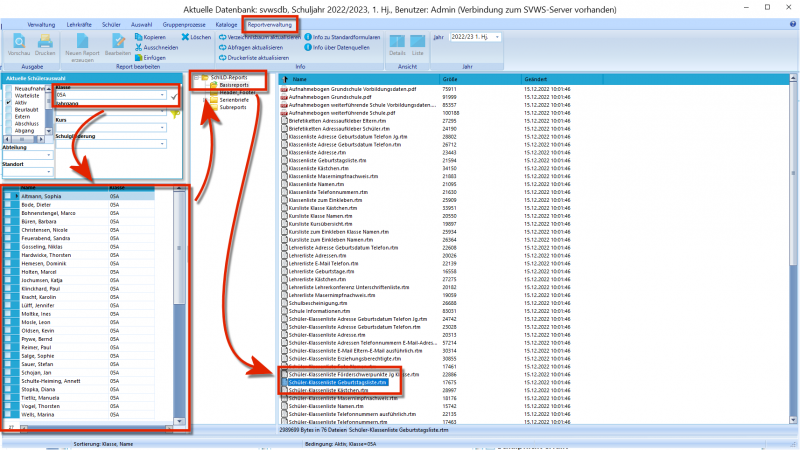Image resolution: width=800 pixels, height=450 pixels.
Task: Click the help icon at top right
Action: [793, 24]
